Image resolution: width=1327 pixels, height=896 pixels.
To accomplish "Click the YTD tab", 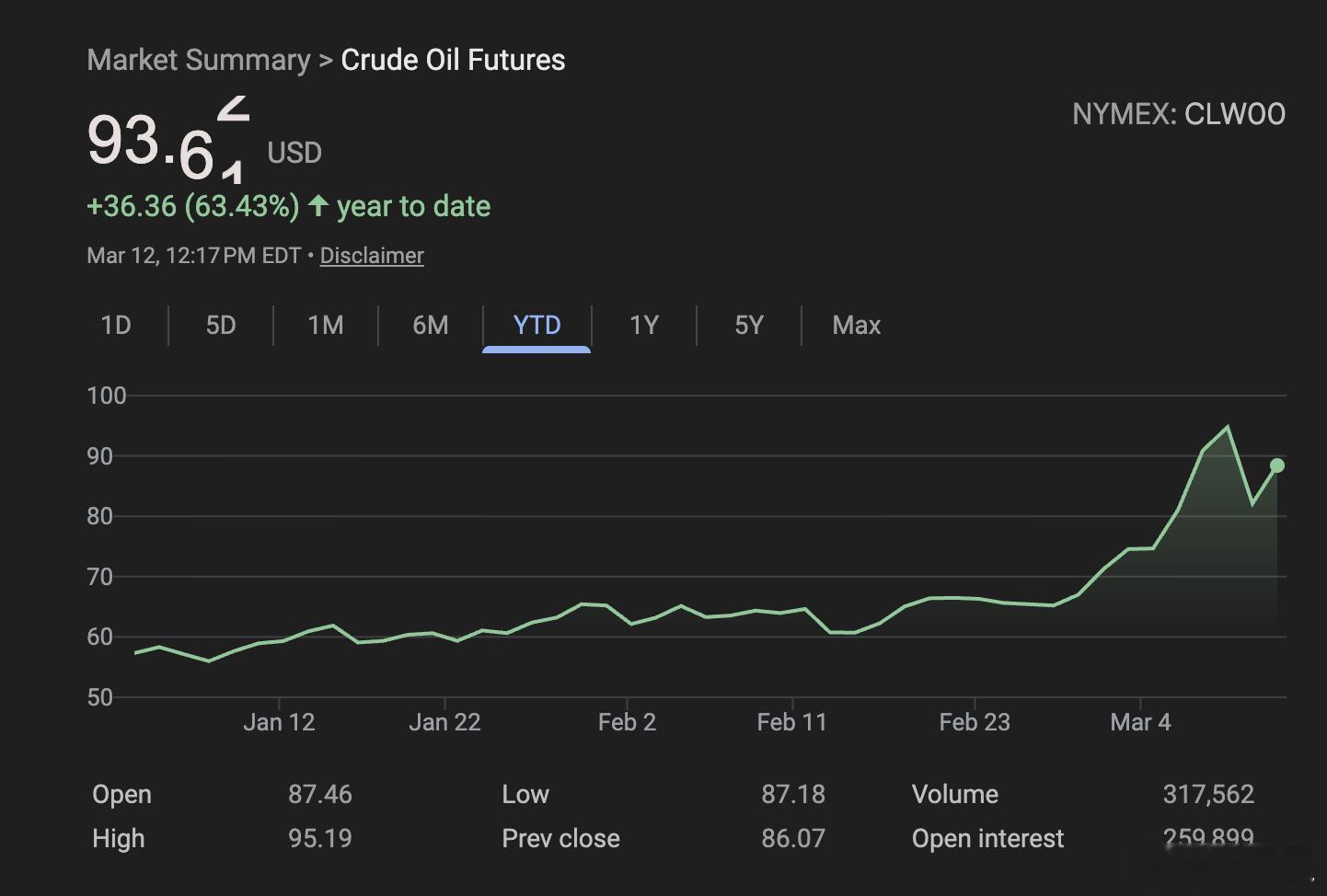I will coord(537,326).
